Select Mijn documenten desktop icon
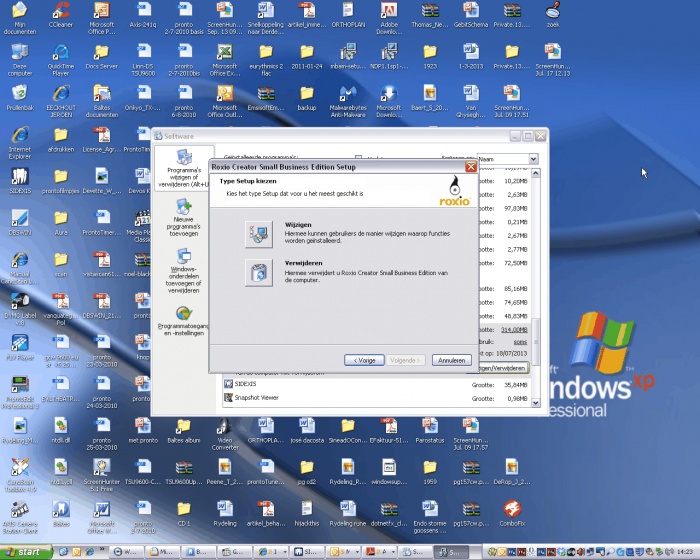 pyautogui.click(x=20, y=18)
